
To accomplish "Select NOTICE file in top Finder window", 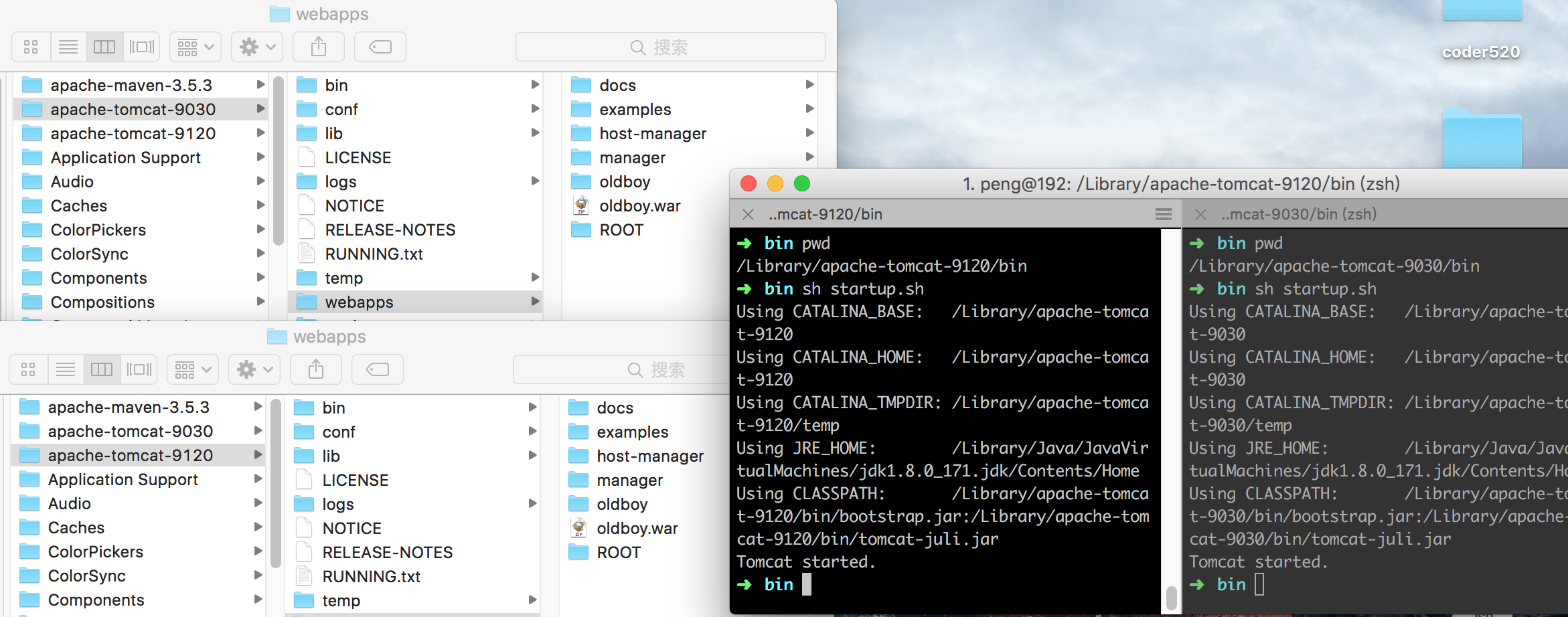I will click(415, 205).
